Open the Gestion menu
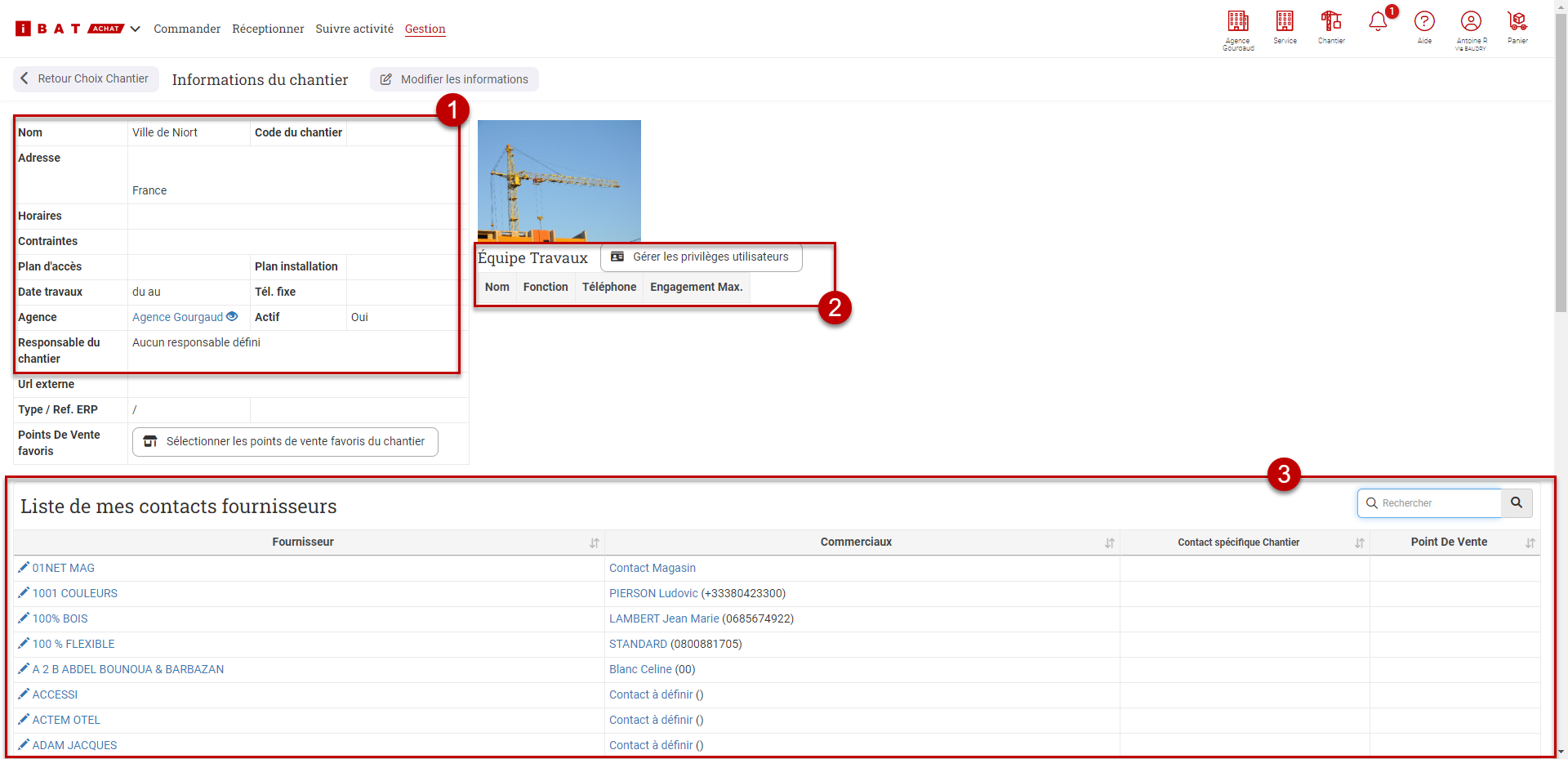The image size is (1568, 759). (425, 29)
